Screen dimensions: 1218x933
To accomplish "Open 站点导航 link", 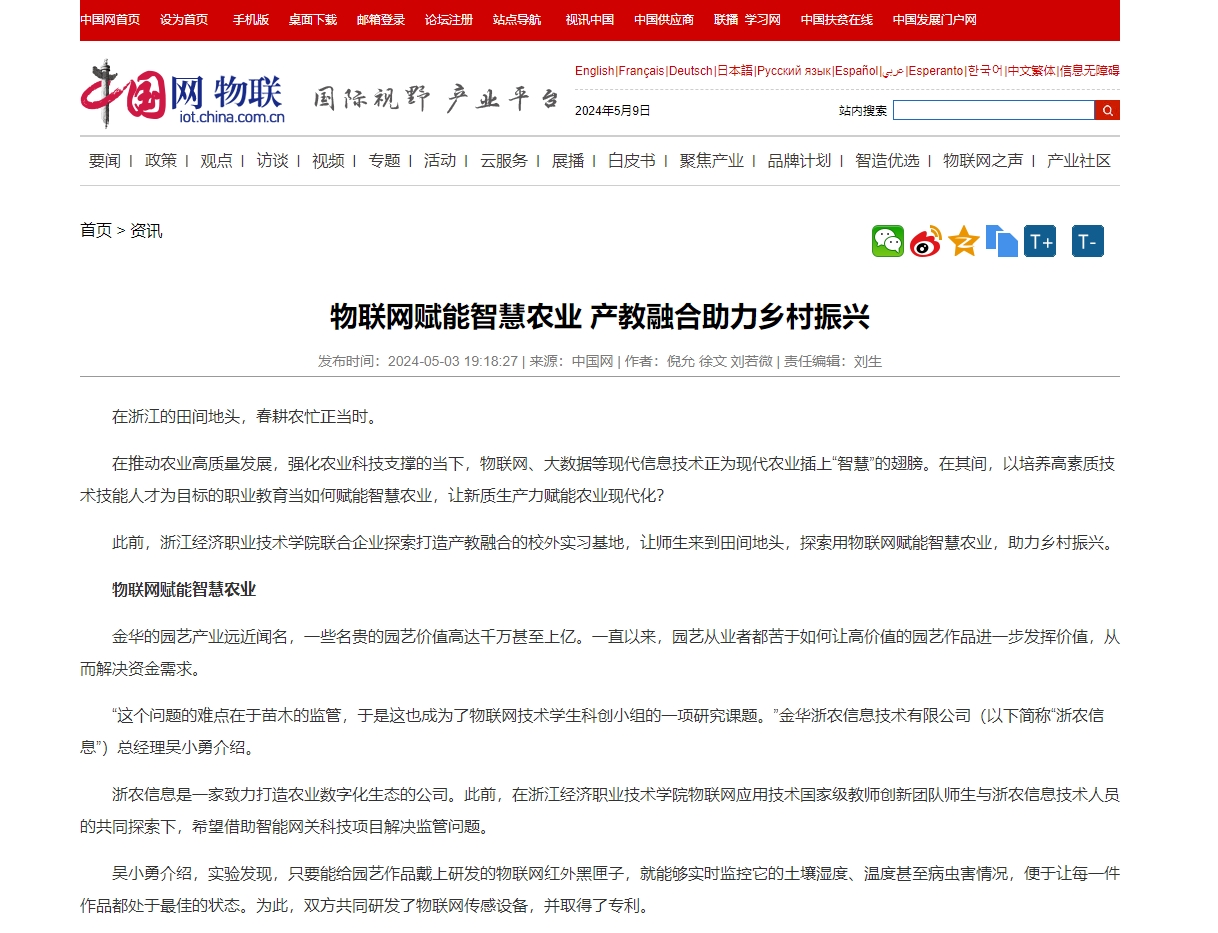I will pyautogui.click(x=517, y=20).
